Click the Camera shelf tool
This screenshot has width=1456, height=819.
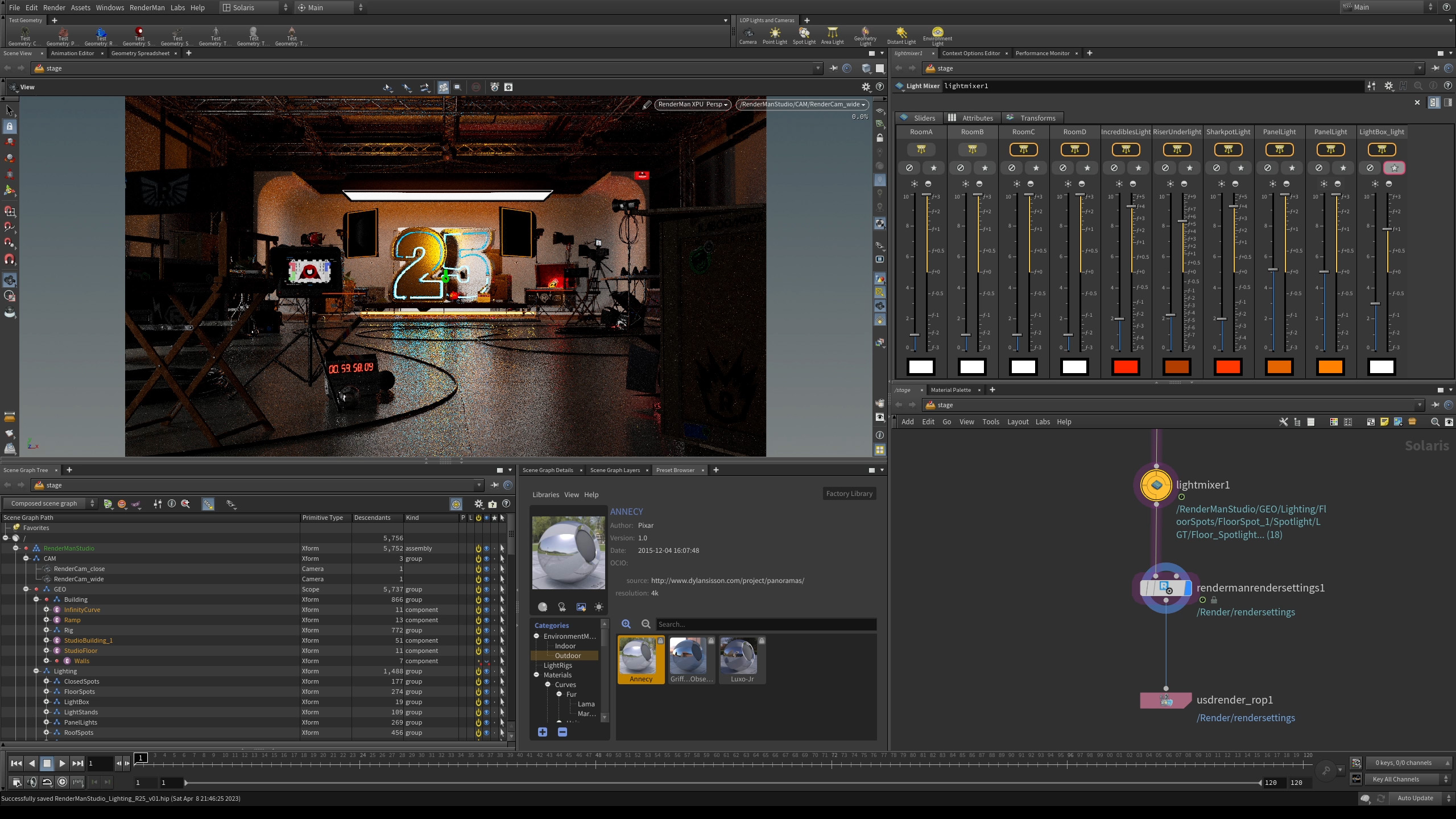pos(747,35)
